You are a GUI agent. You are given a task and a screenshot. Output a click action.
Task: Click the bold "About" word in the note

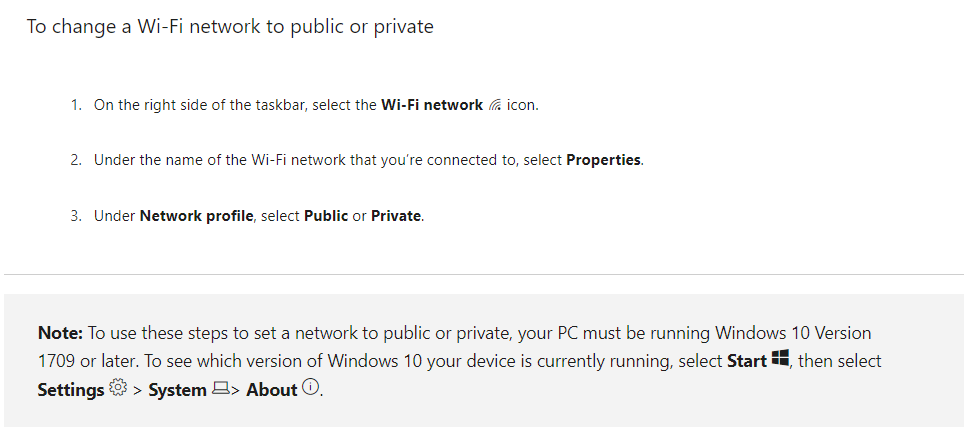271,390
